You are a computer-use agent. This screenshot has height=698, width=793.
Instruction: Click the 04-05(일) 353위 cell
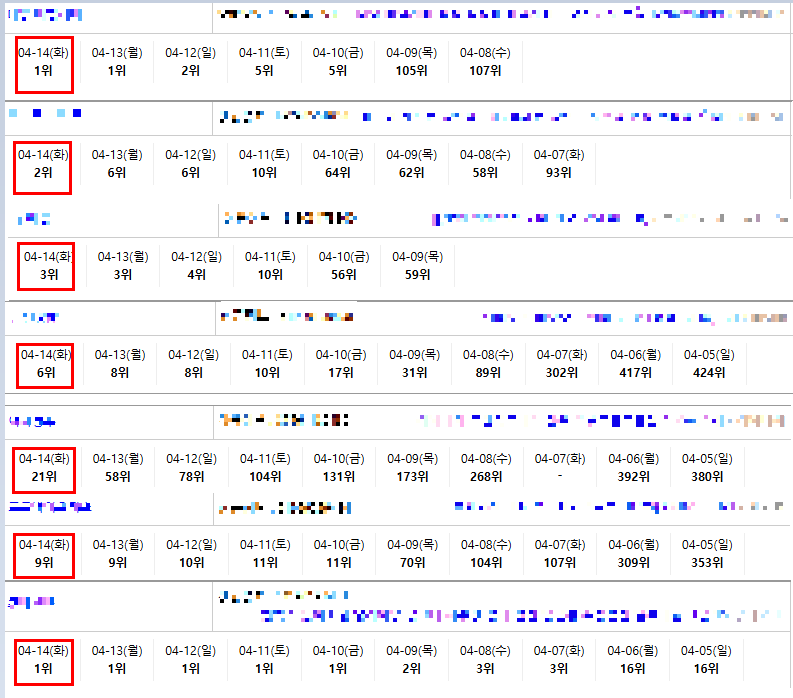[707, 554]
